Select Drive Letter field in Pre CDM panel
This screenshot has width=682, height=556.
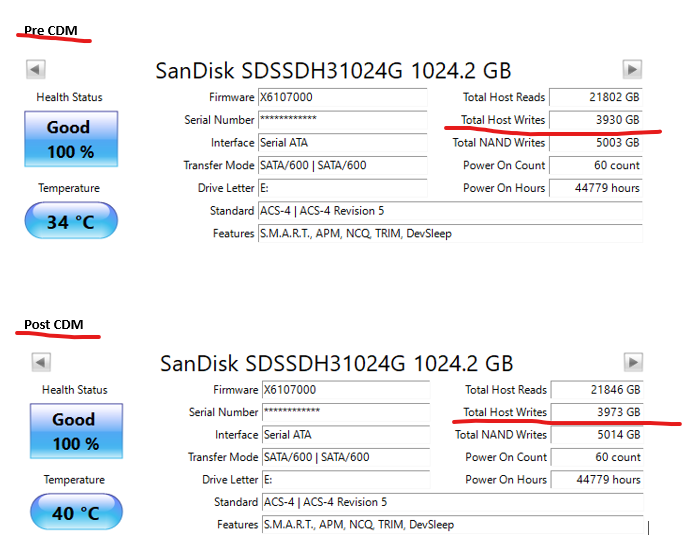tap(343, 188)
